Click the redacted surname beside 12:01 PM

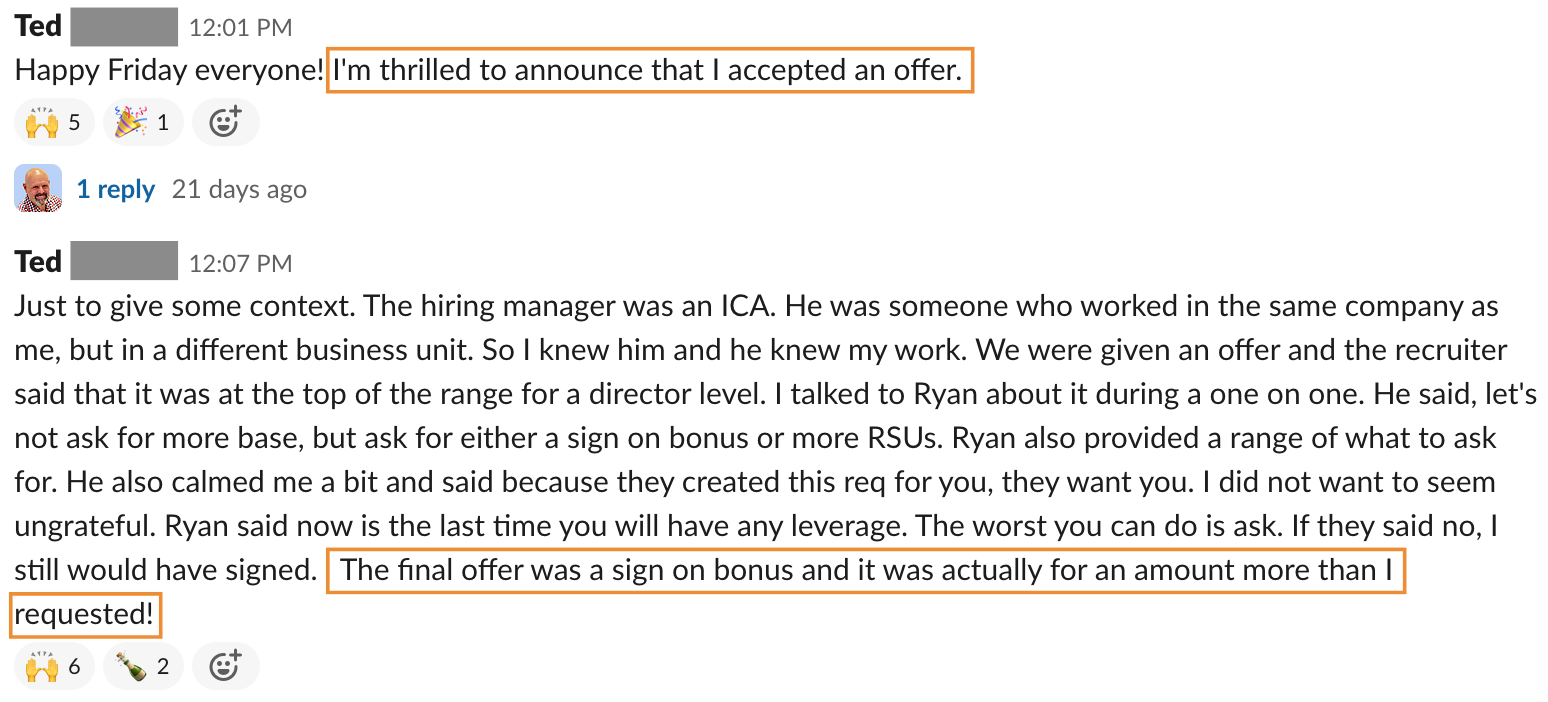124,26
